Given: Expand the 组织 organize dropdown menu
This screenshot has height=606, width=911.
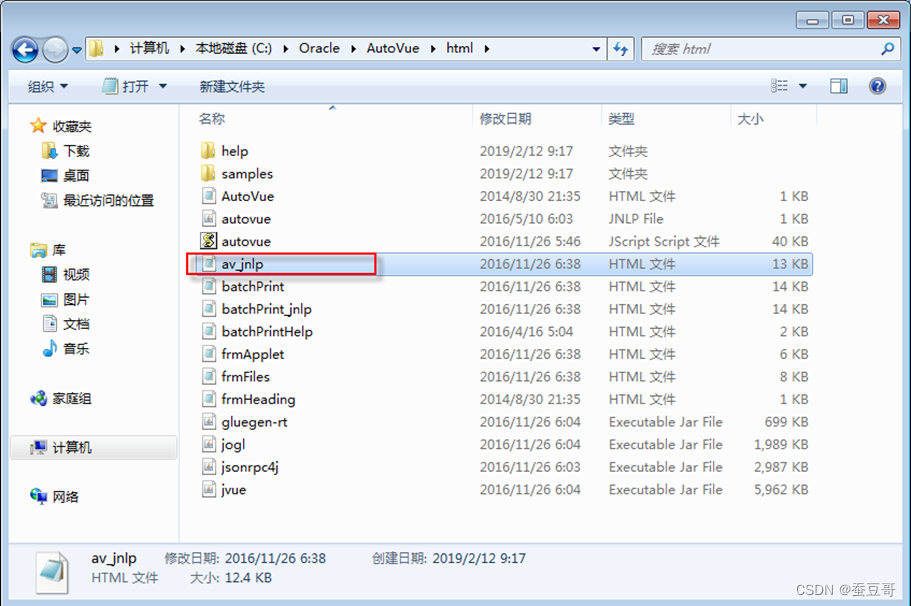Looking at the screenshot, I should [48, 87].
